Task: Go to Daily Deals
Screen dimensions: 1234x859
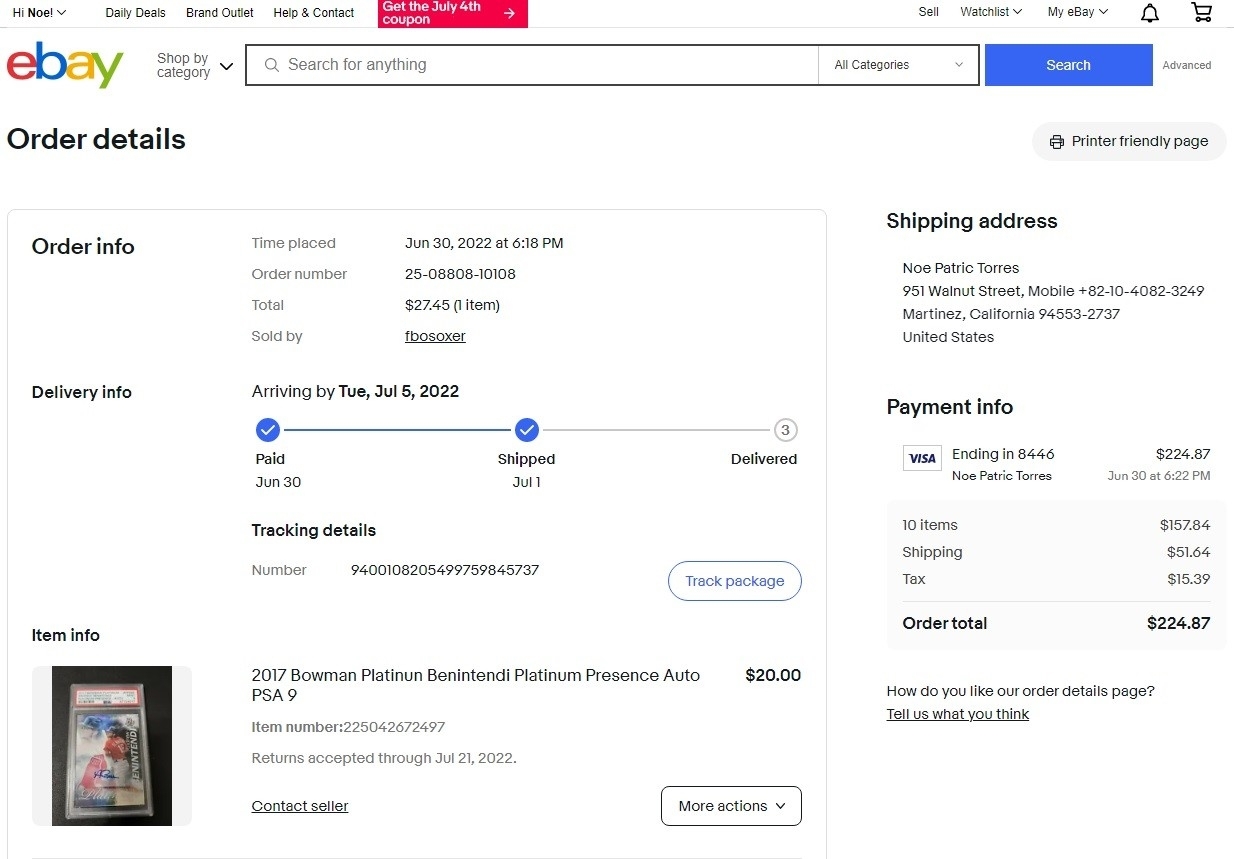Action: [x=136, y=13]
